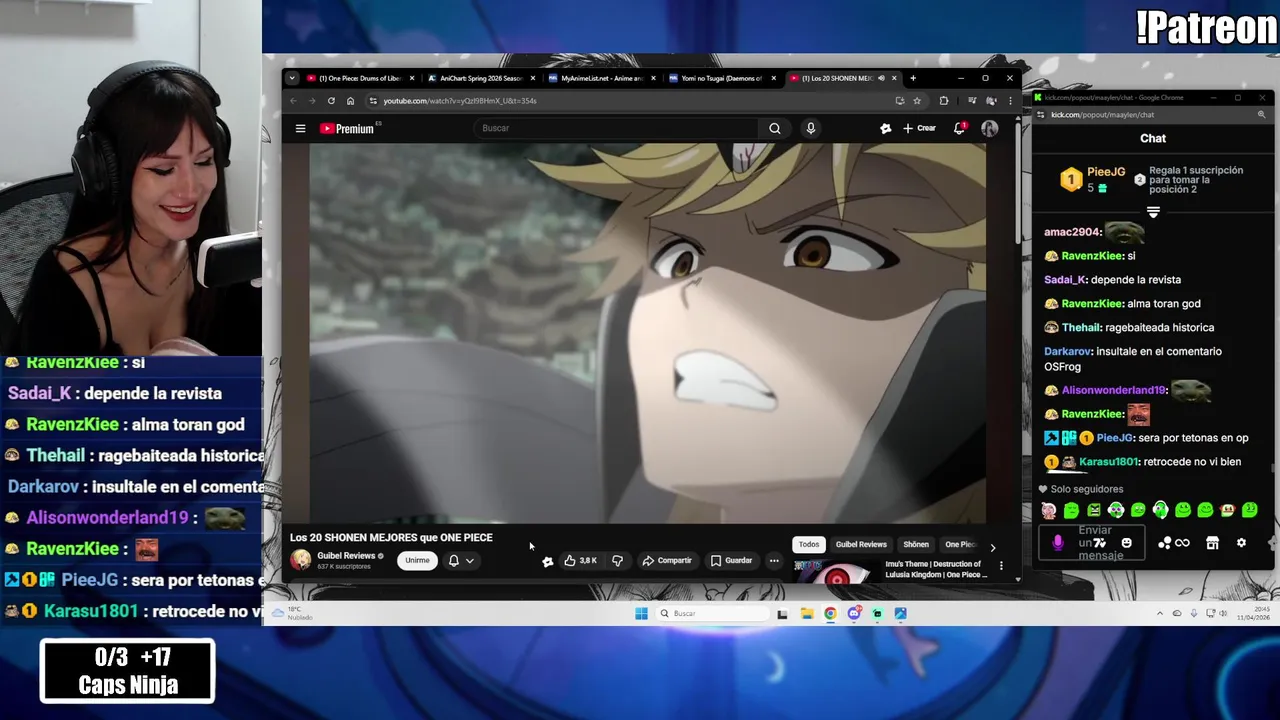Click PieeJG top gifter entry
The width and height of the screenshot is (1280, 720).
click(1091, 179)
